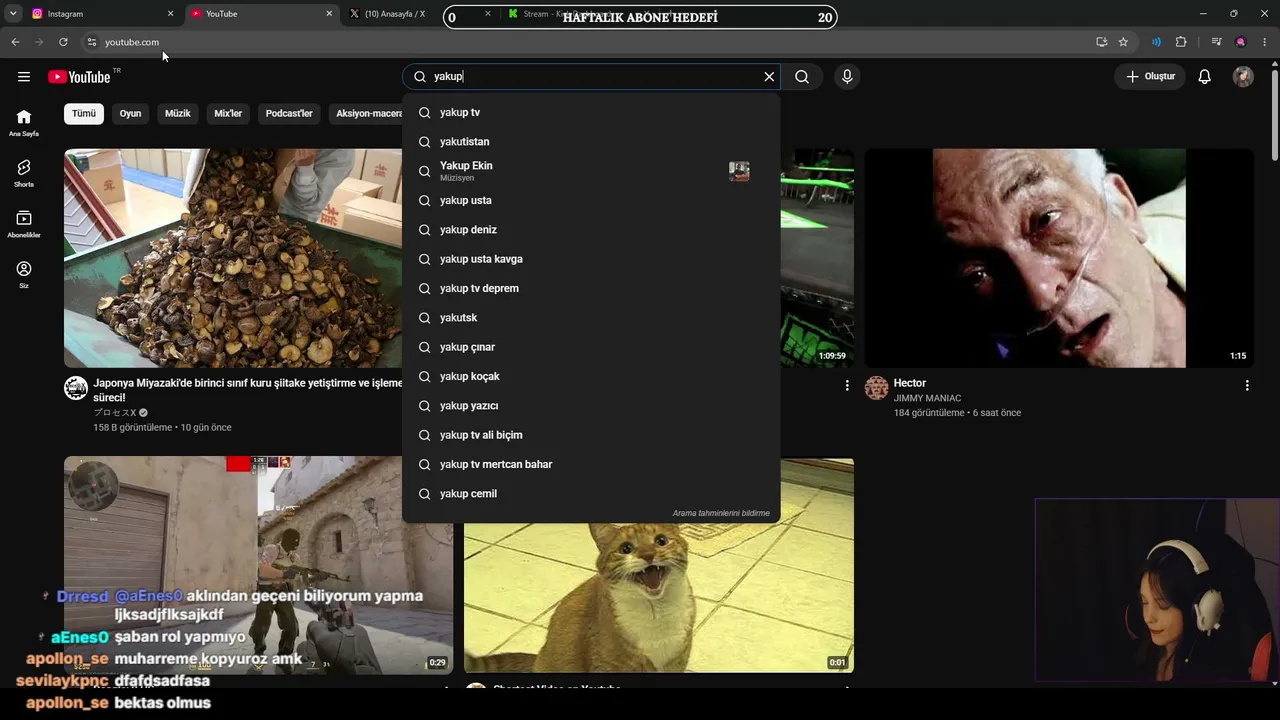
Task: Open the site information icon beside the URL
Action: [91, 42]
